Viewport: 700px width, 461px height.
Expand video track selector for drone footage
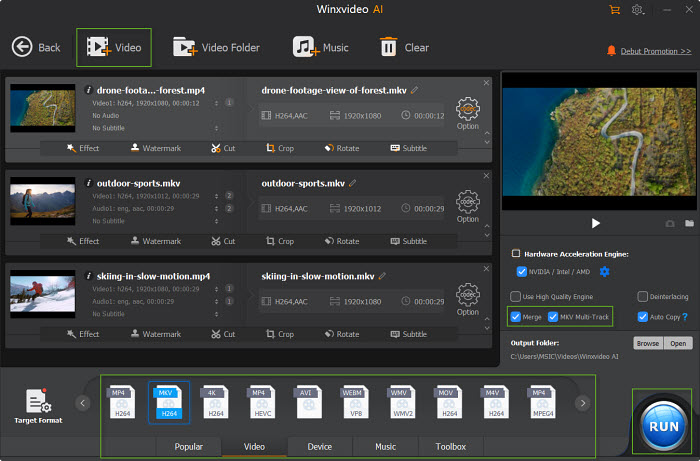[x=216, y=103]
